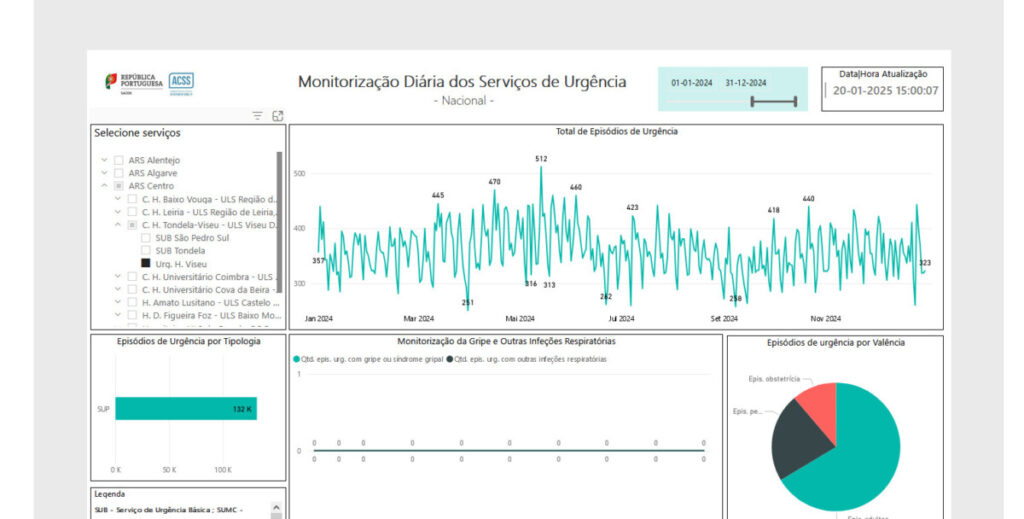Toggle C. H. Tondela-Viseu checkbox
This screenshot has width=1024, height=519.
(132, 225)
